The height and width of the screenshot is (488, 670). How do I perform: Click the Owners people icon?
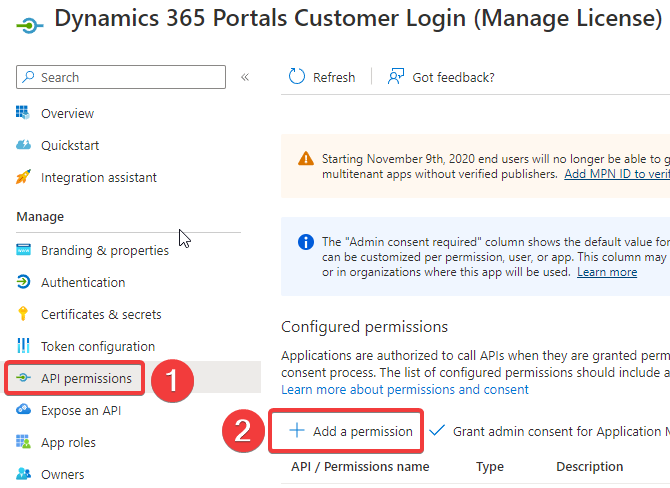23,474
